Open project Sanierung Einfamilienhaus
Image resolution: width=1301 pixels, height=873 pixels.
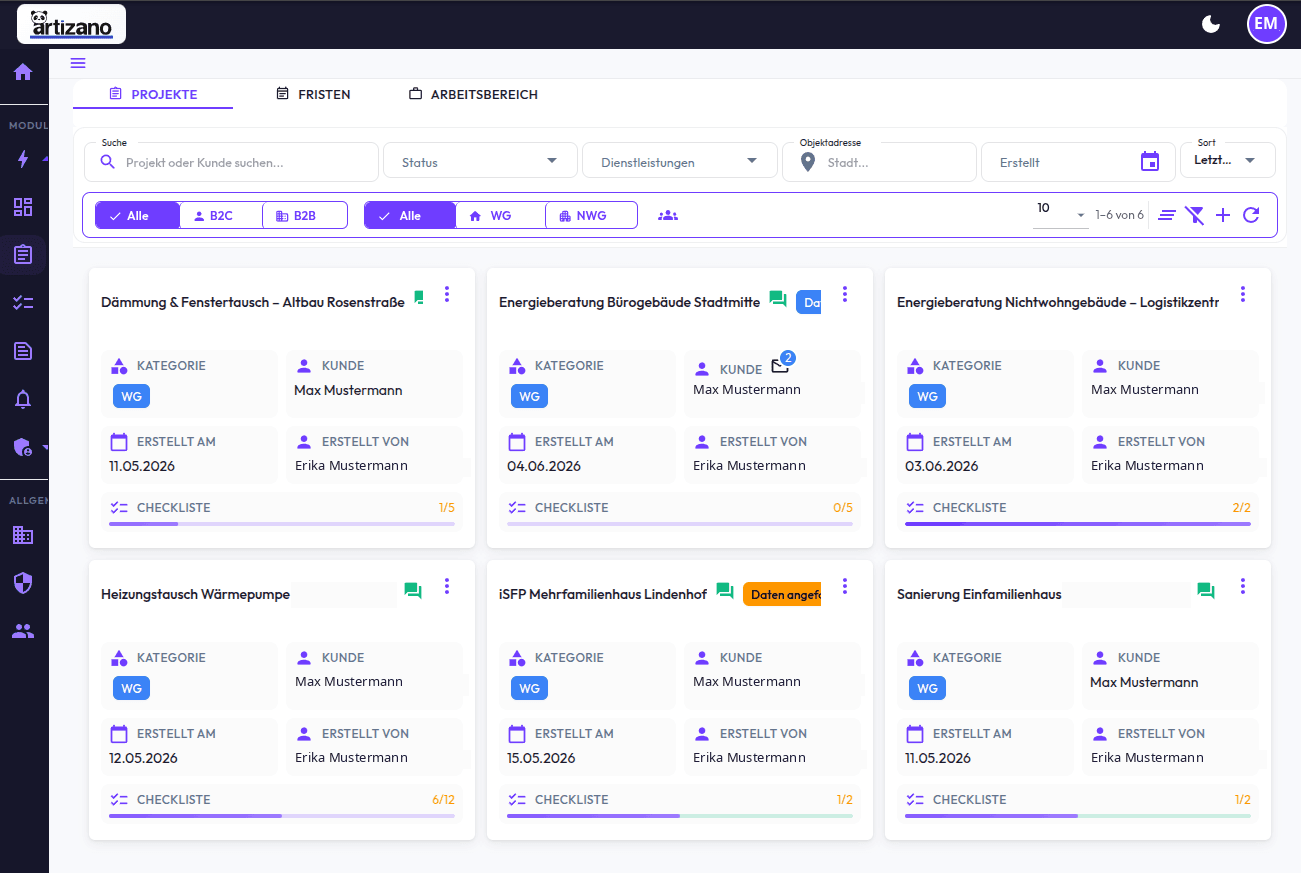coord(979,594)
